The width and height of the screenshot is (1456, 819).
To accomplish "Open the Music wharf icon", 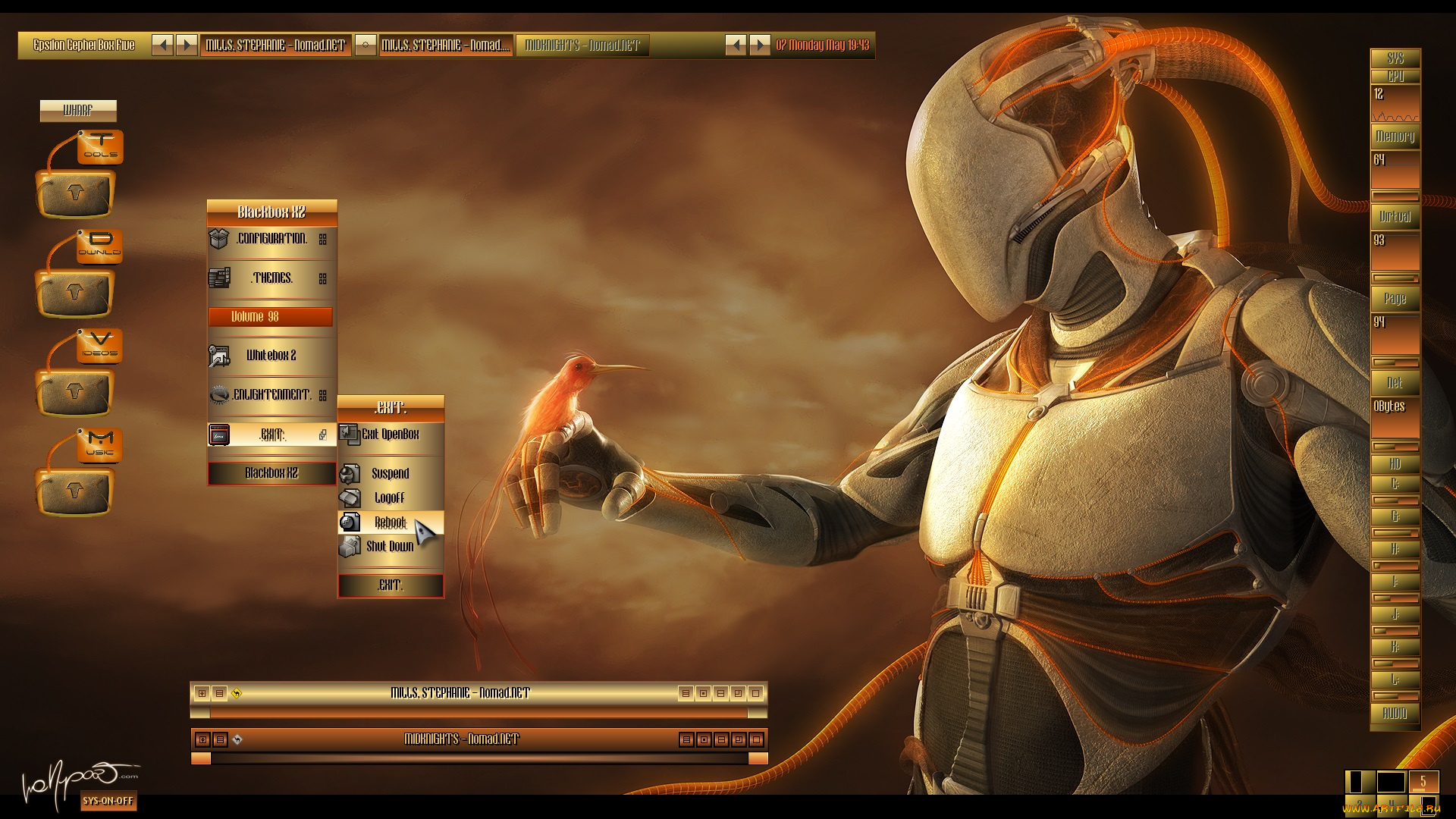I will click(x=100, y=444).
